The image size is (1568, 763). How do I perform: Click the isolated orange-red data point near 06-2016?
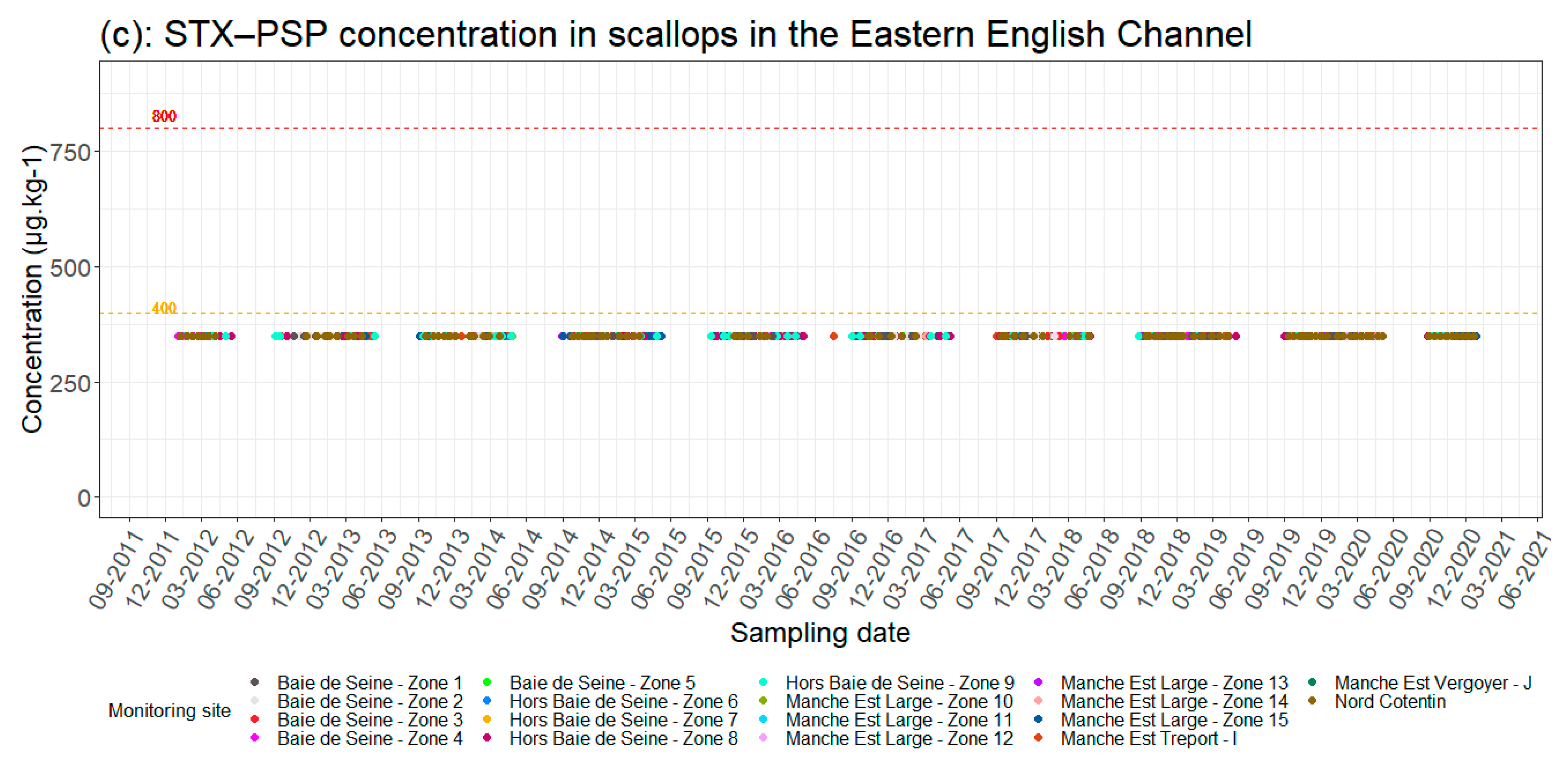[833, 336]
